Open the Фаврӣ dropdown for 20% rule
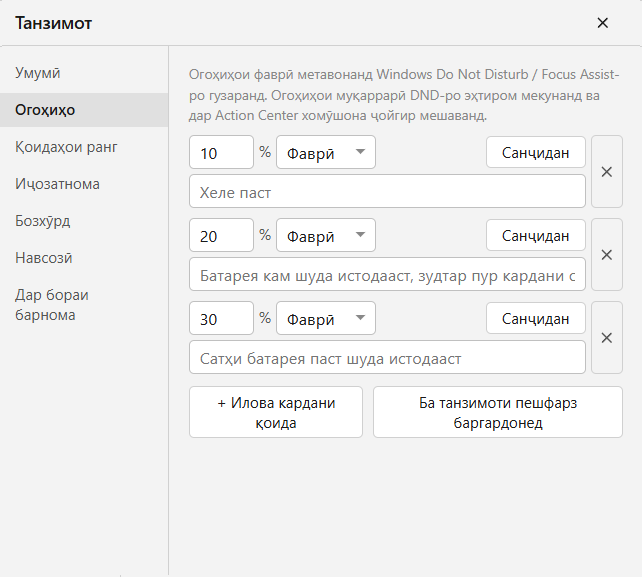The width and height of the screenshot is (642, 577). pos(326,235)
